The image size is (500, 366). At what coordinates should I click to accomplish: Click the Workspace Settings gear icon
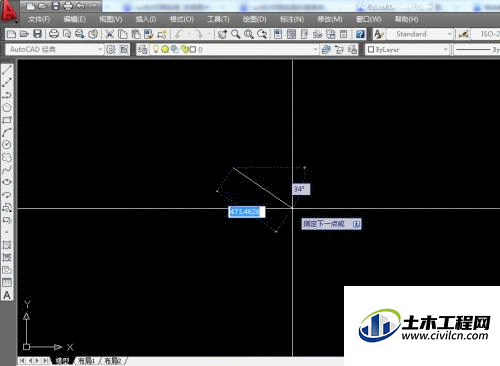(x=110, y=50)
